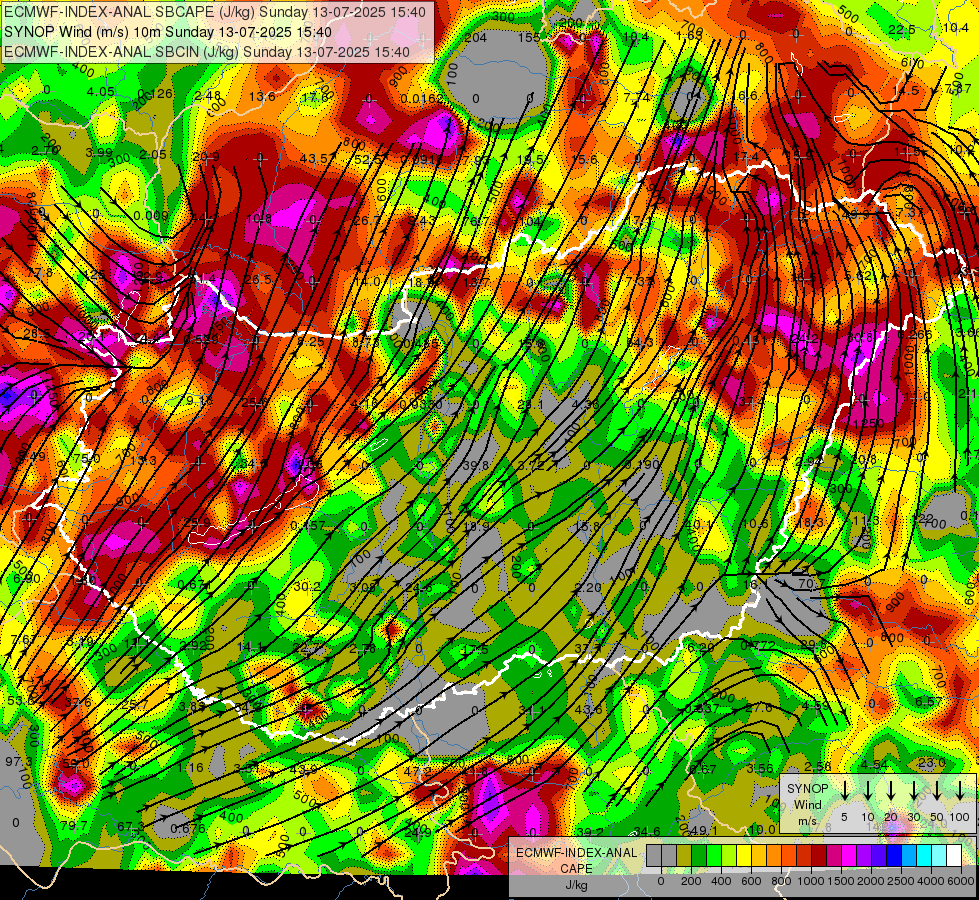This screenshot has width=979, height=900.
Task: Pick the dark green CAPE swatch after 200
Action: click(699, 856)
